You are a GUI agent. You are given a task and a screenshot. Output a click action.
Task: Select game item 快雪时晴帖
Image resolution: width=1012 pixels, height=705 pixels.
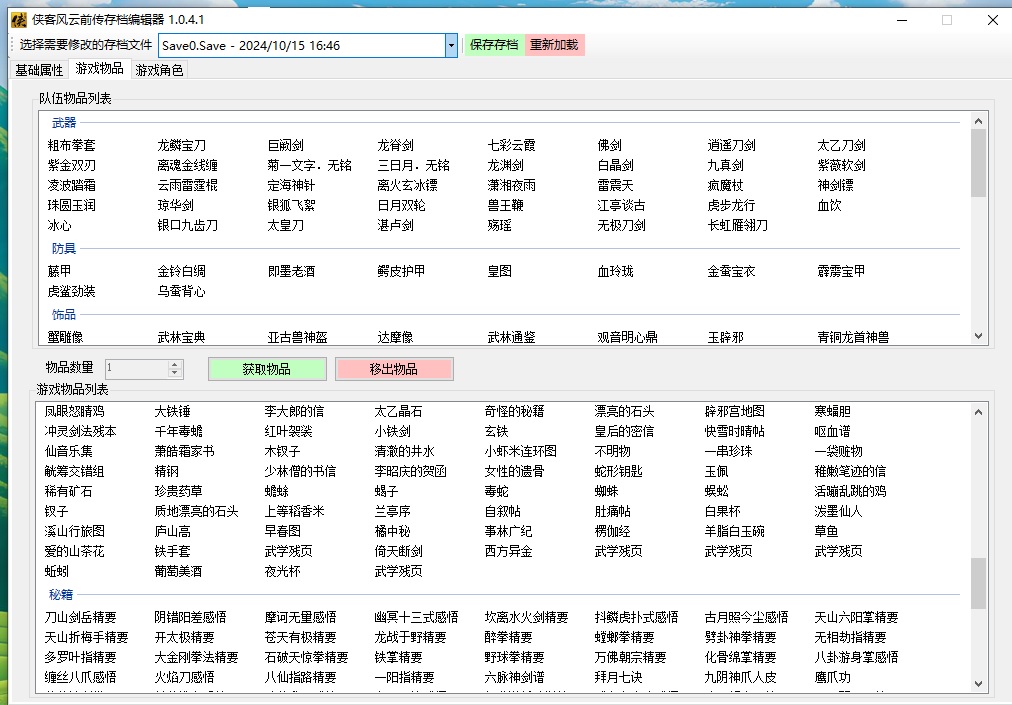pyautogui.click(x=735, y=431)
